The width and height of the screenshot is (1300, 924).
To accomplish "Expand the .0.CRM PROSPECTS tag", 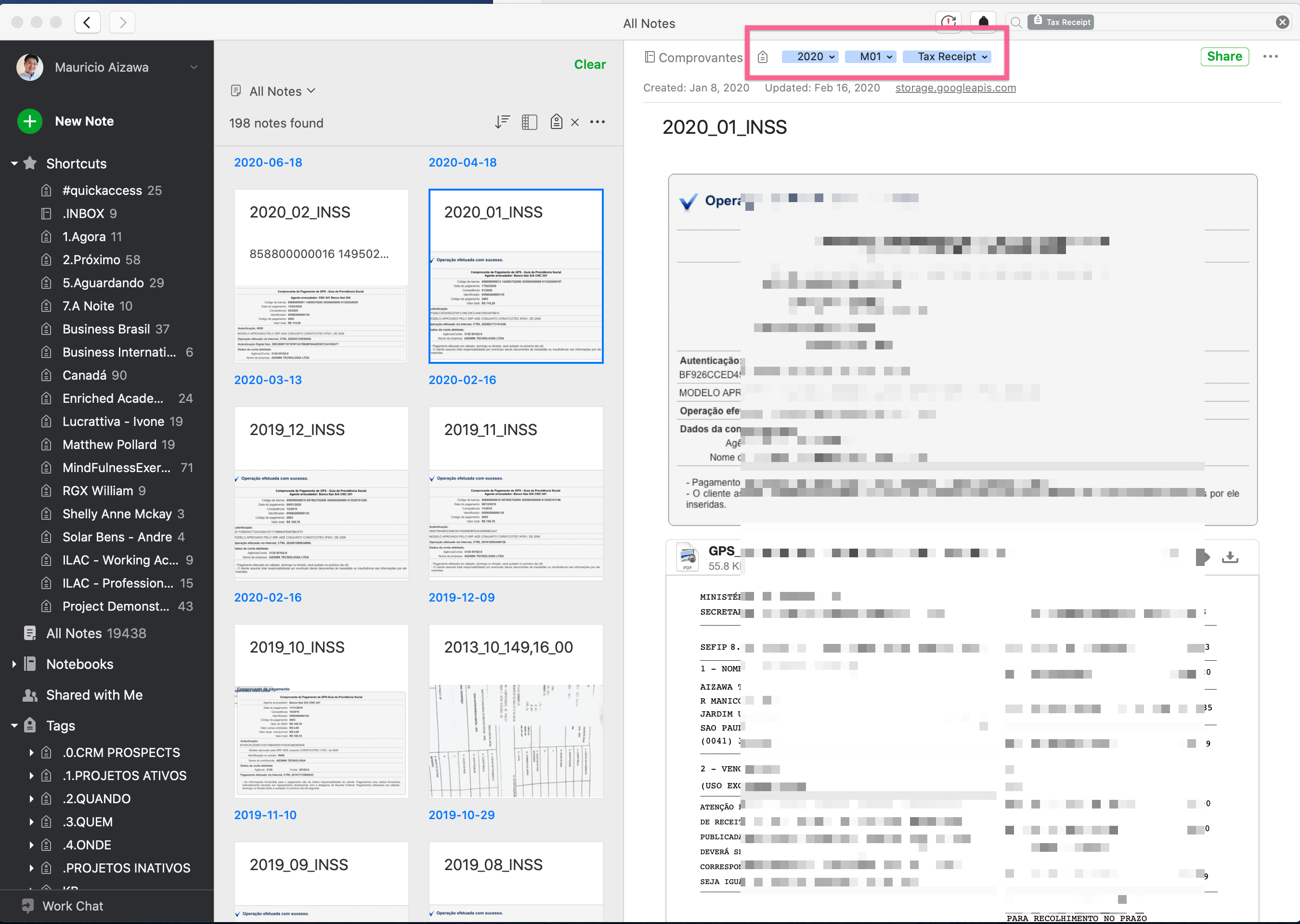I will pos(31,753).
